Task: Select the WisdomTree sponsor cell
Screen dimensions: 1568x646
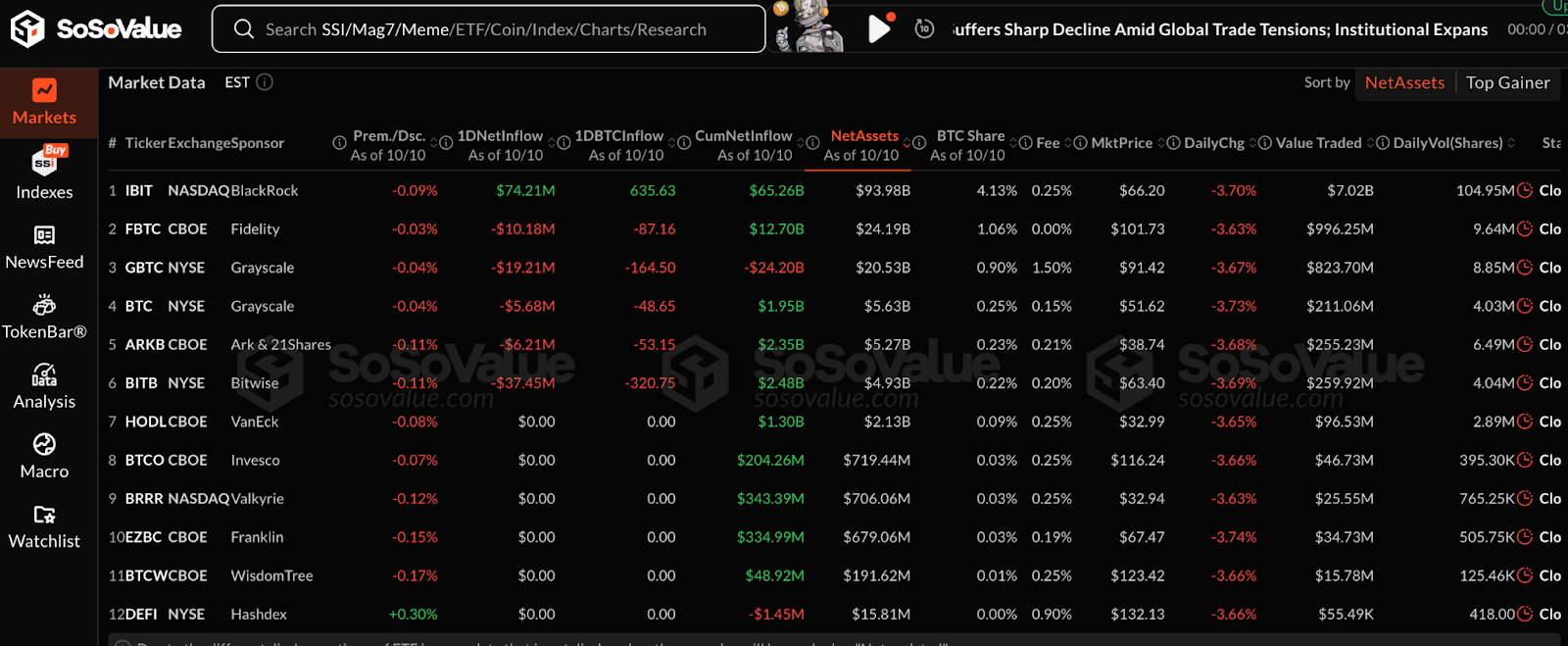Action: (x=271, y=575)
